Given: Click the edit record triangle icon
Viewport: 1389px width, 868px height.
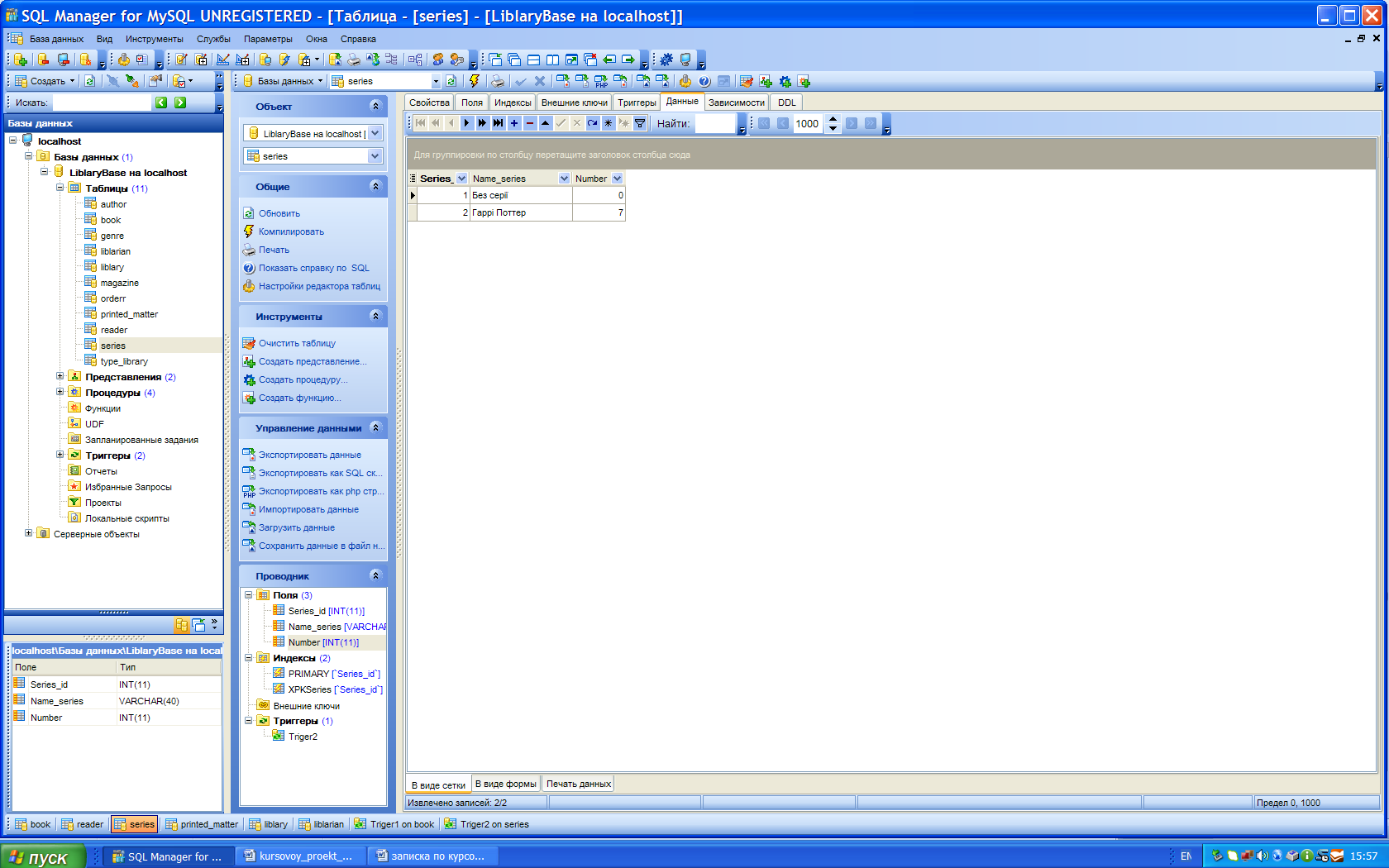Looking at the screenshot, I should click(545, 123).
